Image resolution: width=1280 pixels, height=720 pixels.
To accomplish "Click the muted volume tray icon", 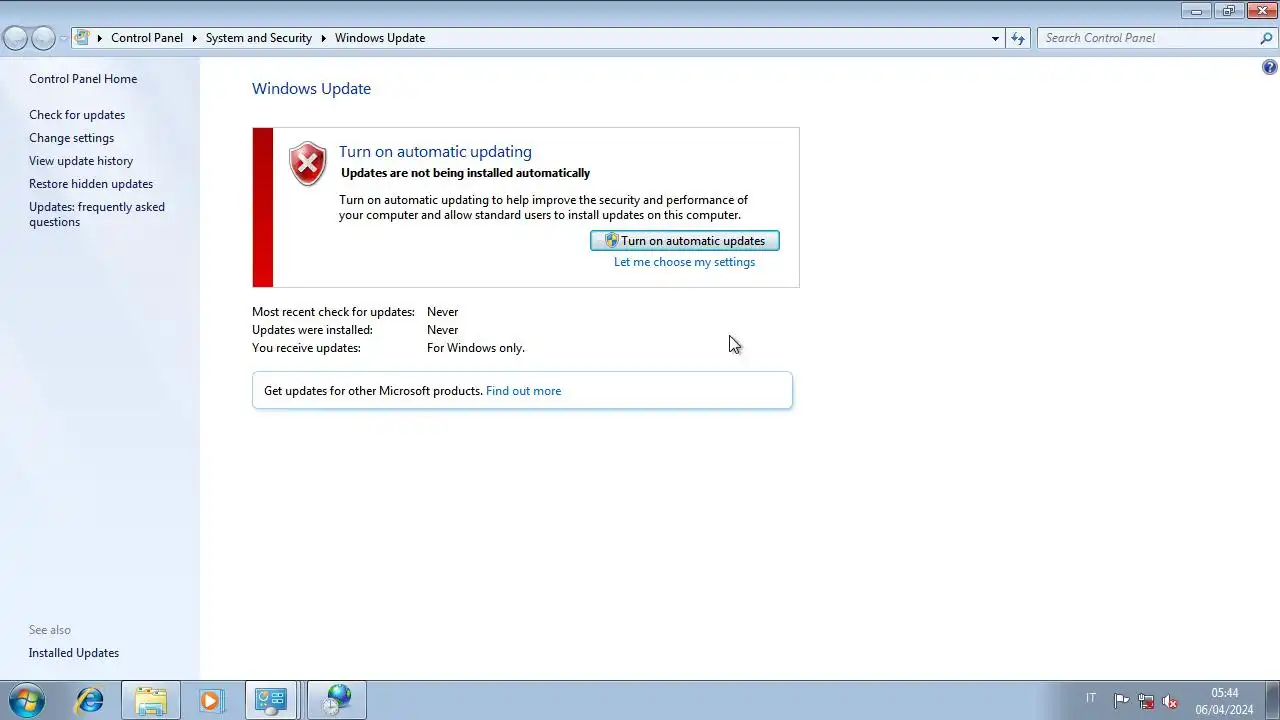I will (x=1170, y=701).
